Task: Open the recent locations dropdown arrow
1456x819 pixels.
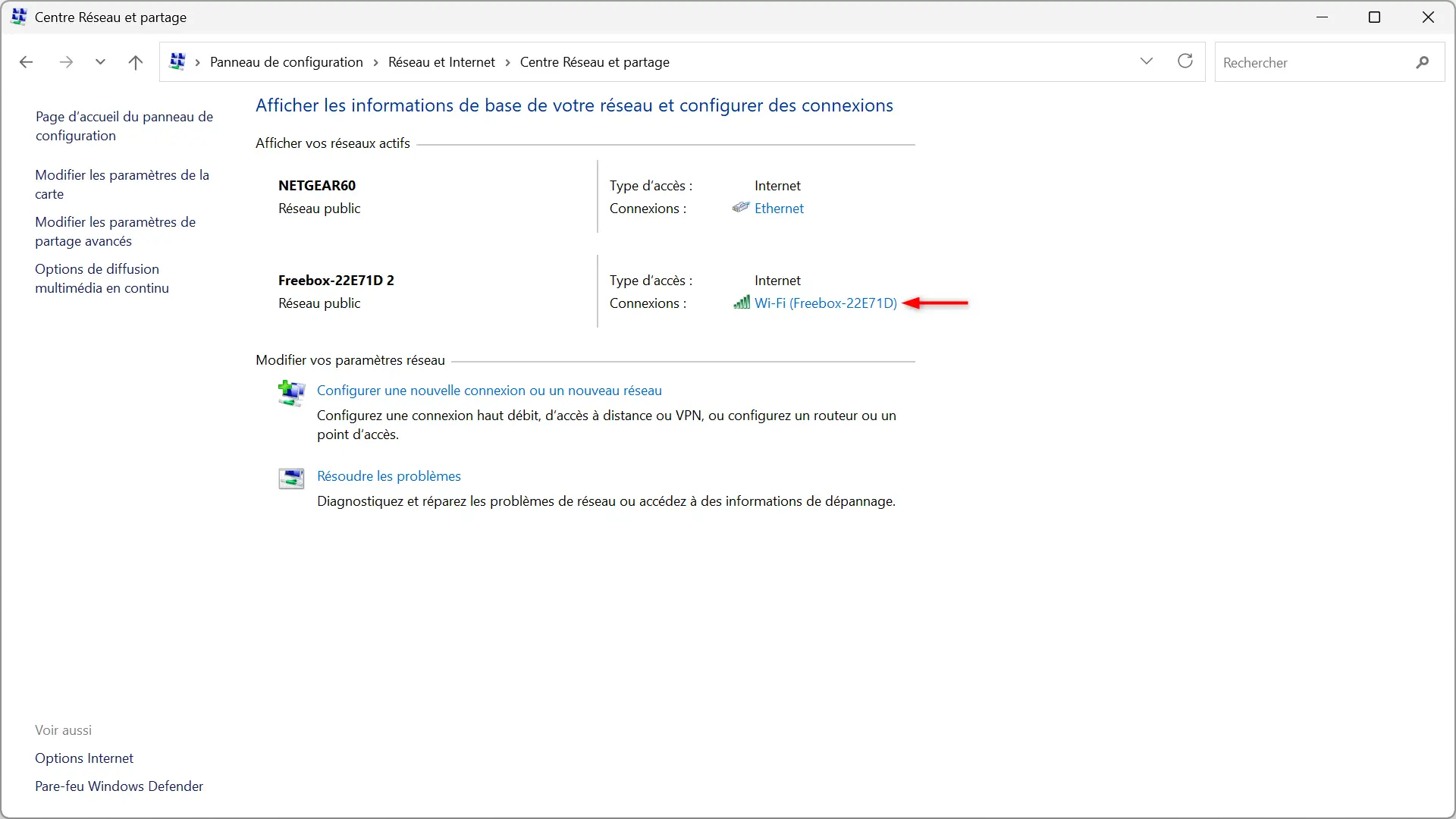Action: click(x=100, y=62)
